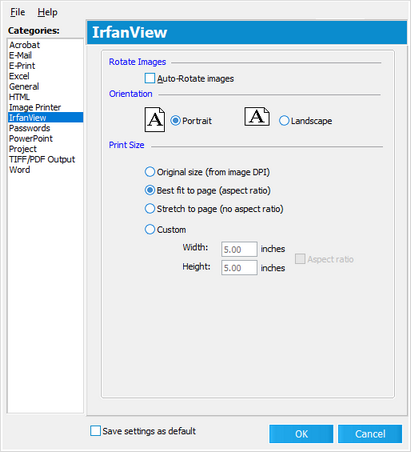This screenshot has height=452, width=411.
Task: Select HTML category
Action: [x=45, y=97]
